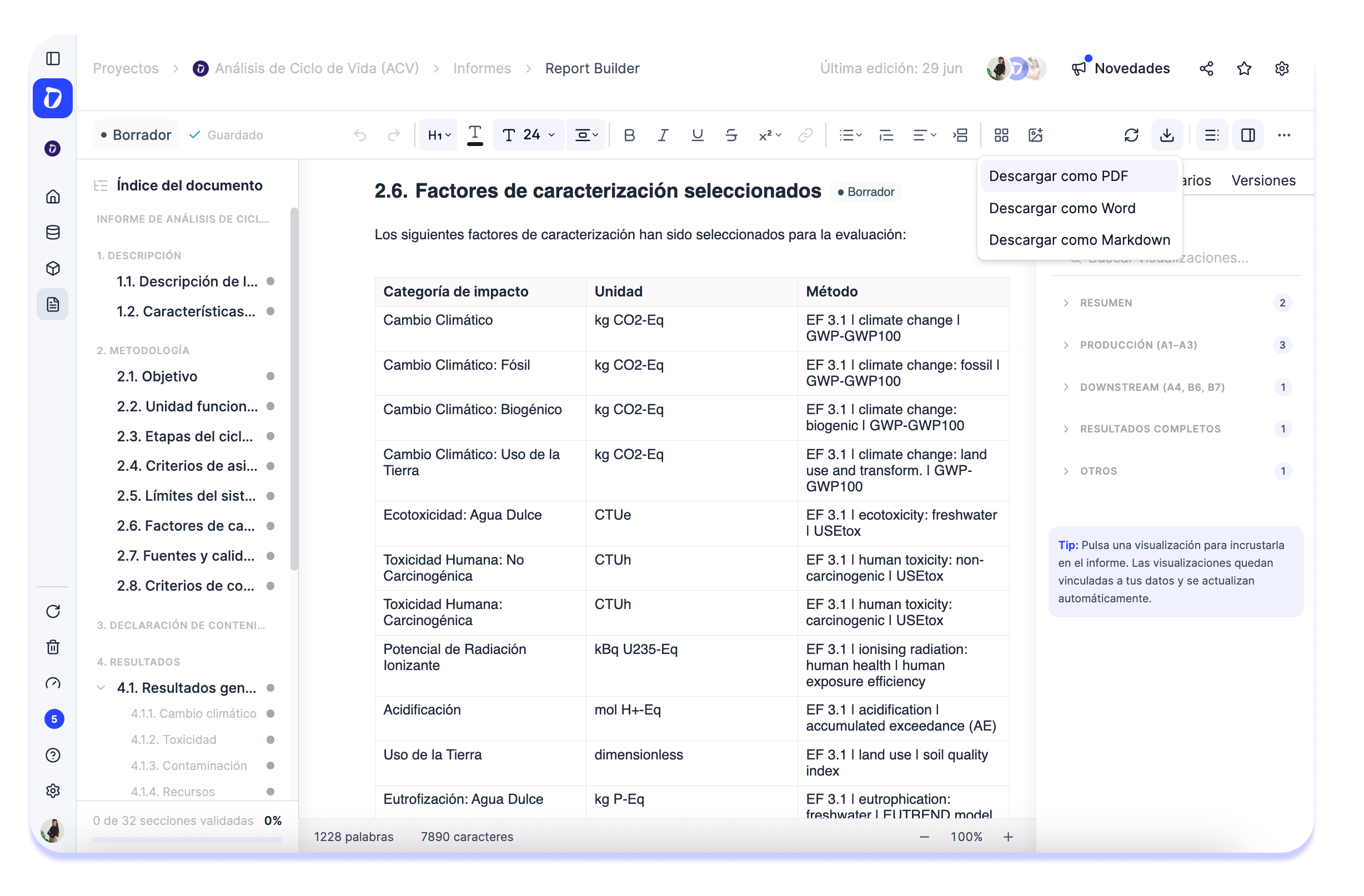Apply strikethrough formatting
Screen dimensions: 1364x896
(x=732, y=135)
